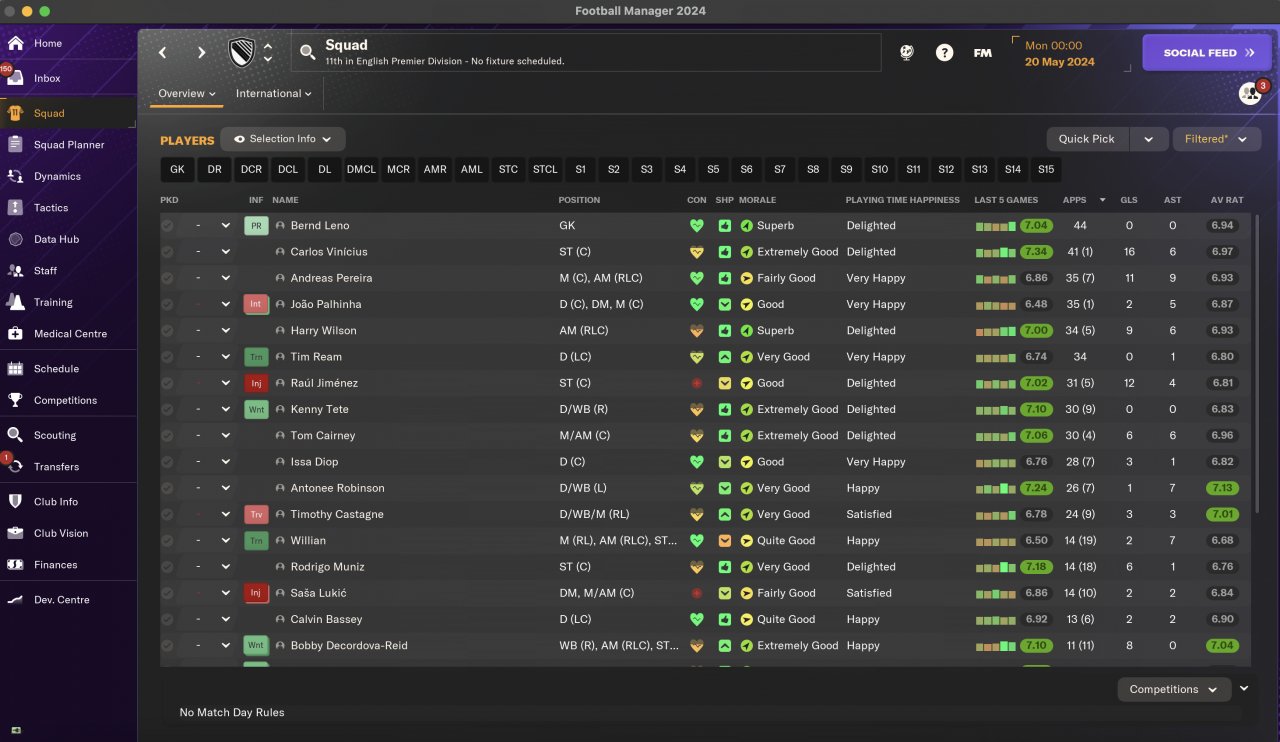Viewport: 1280px width, 742px height.
Task: Go forward using the right arrow
Action: 201,53
